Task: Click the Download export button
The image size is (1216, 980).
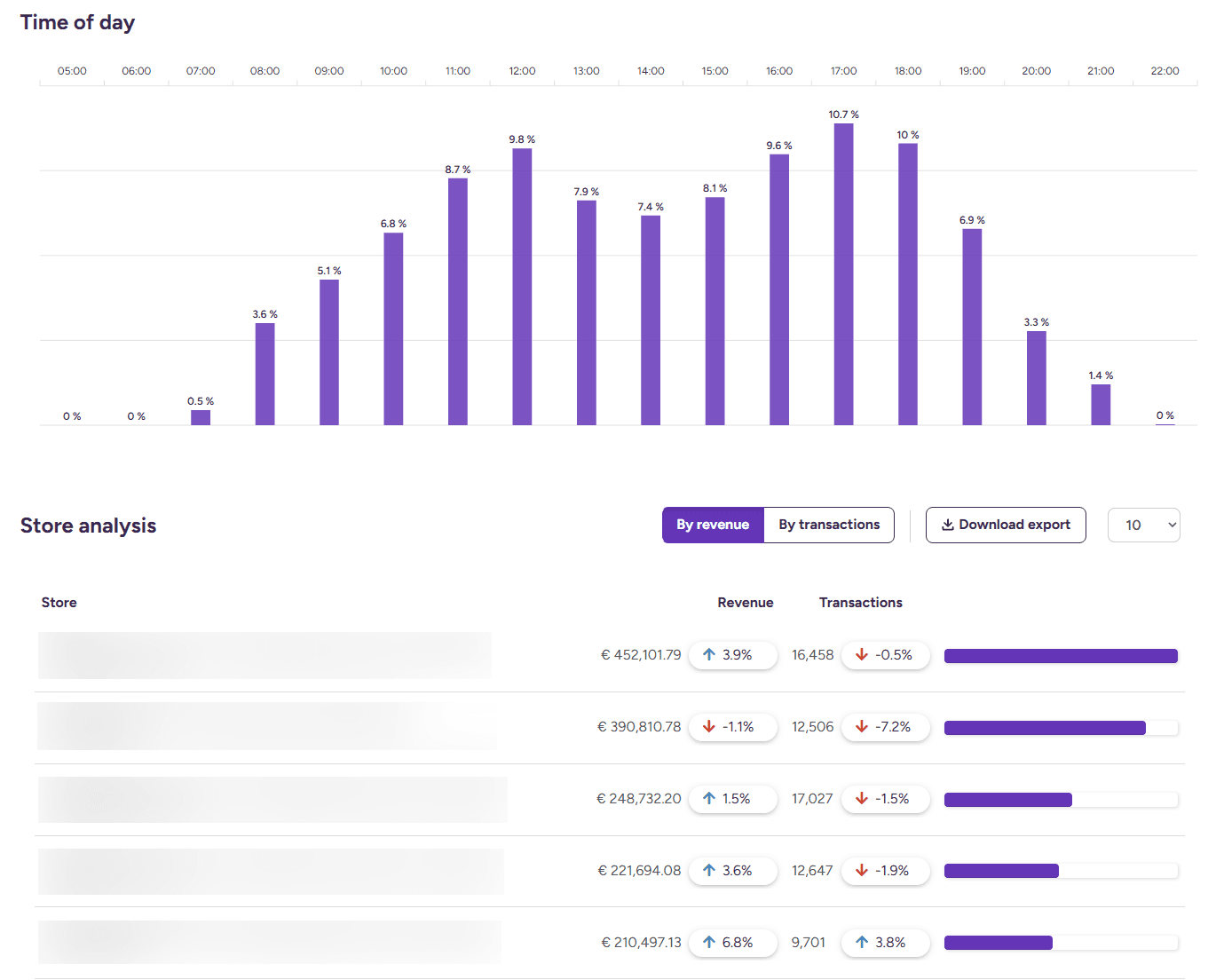Action: point(1006,525)
